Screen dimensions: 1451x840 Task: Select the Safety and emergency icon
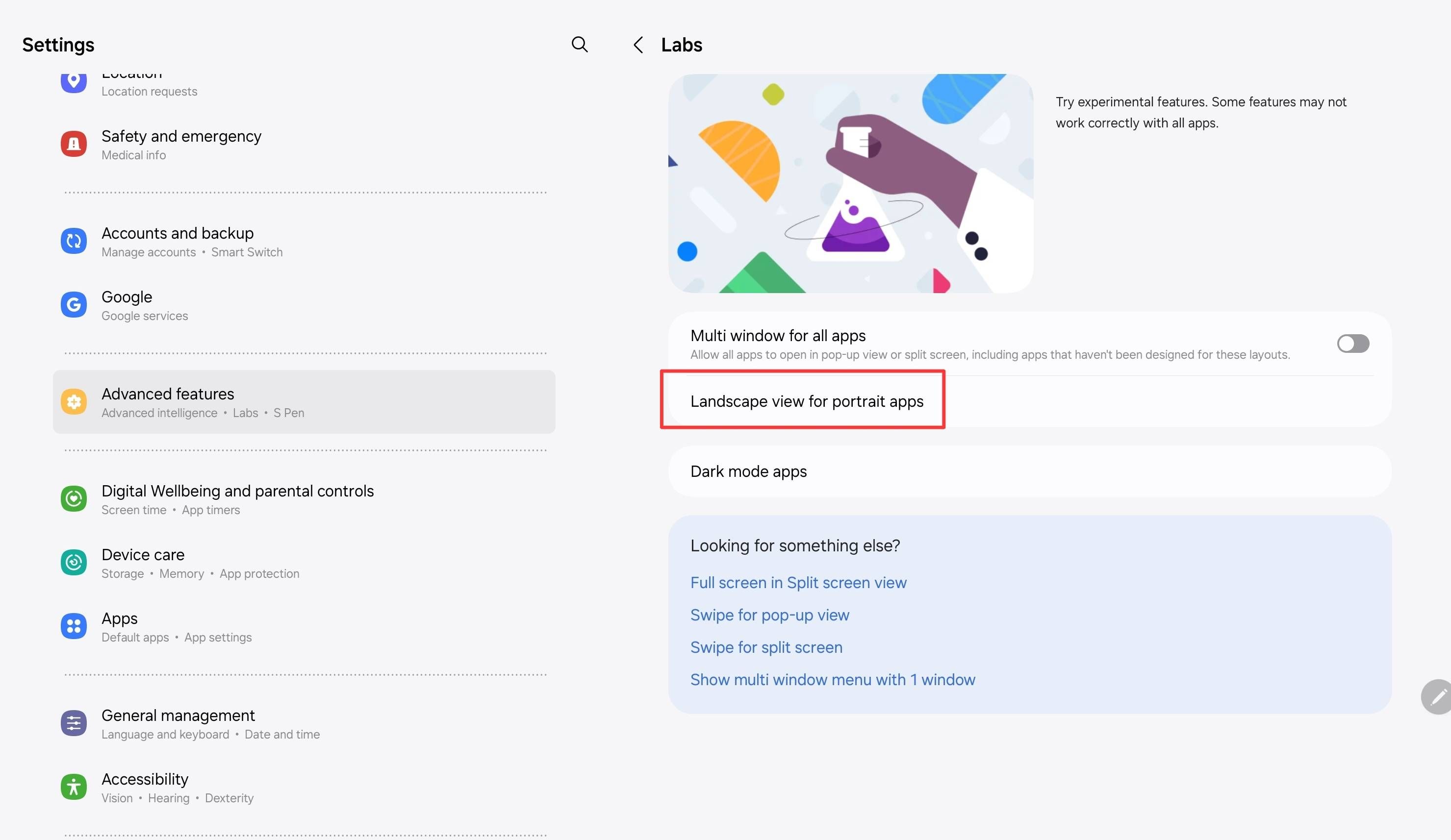[x=73, y=144]
